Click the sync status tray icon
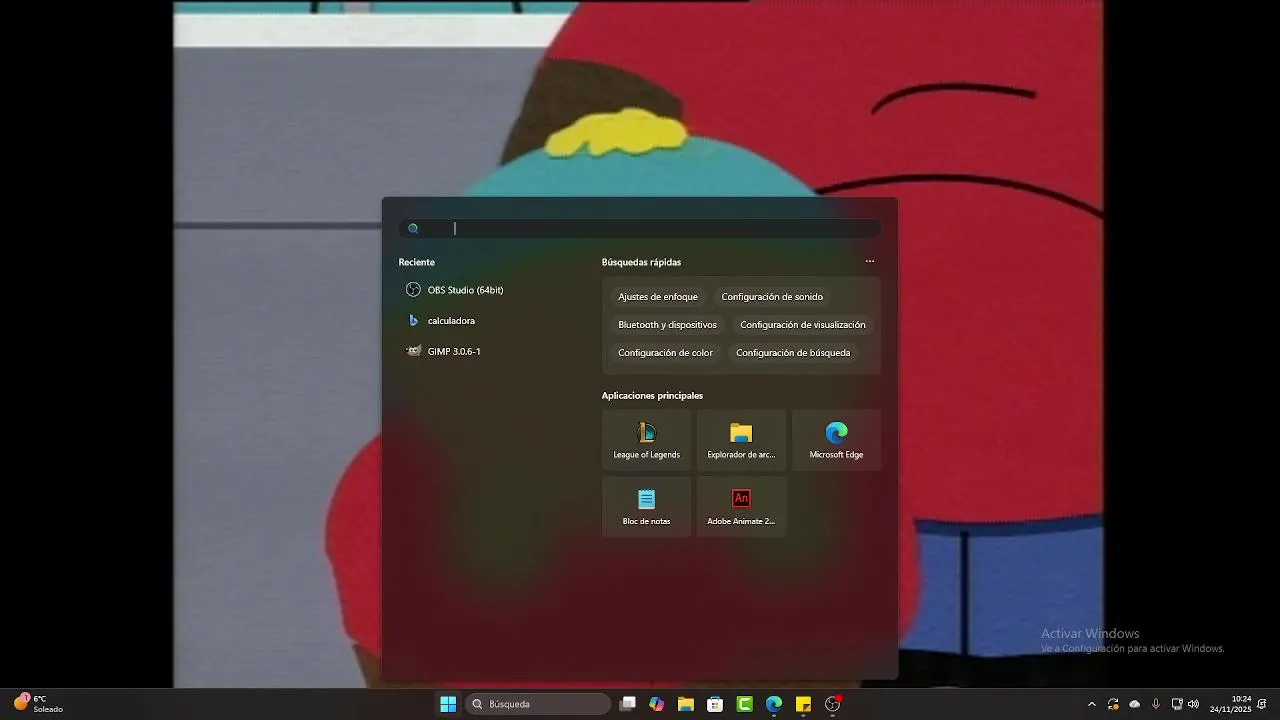 point(1113,704)
